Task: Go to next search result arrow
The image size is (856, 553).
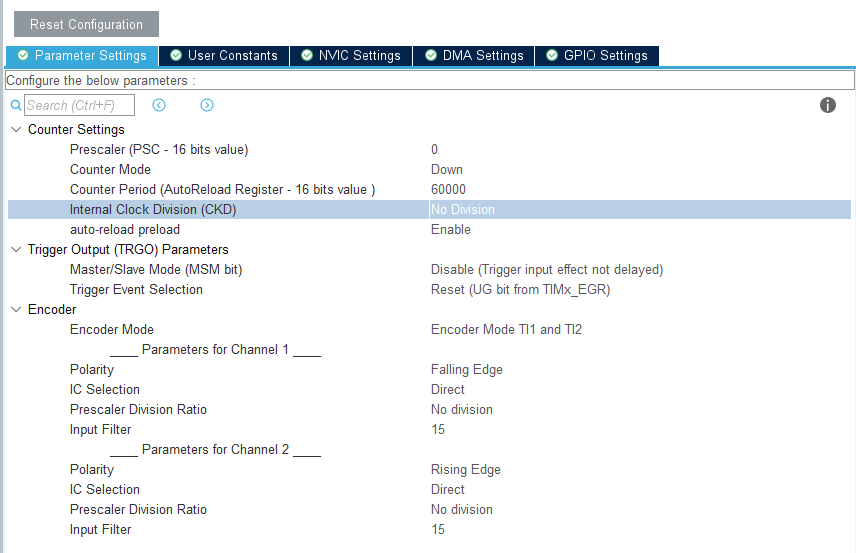Action: pyautogui.click(x=207, y=105)
